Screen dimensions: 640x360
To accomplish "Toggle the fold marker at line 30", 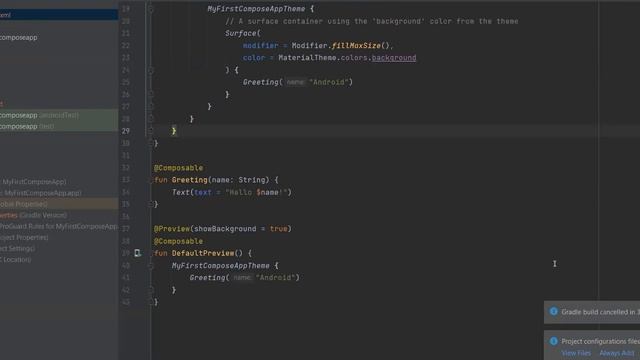I will 150,143.
